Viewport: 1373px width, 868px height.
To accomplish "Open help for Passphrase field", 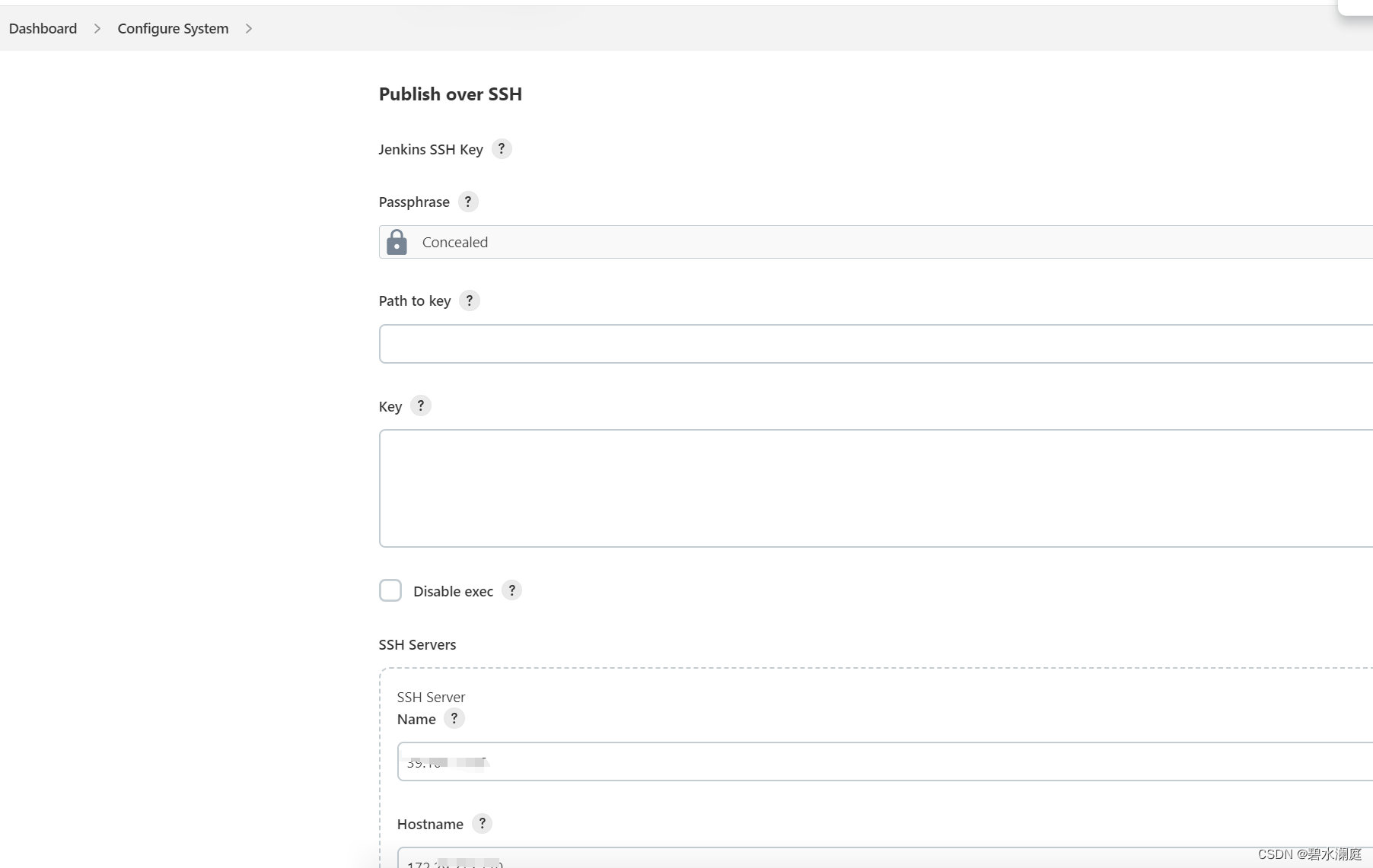I will pyautogui.click(x=468, y=202).
